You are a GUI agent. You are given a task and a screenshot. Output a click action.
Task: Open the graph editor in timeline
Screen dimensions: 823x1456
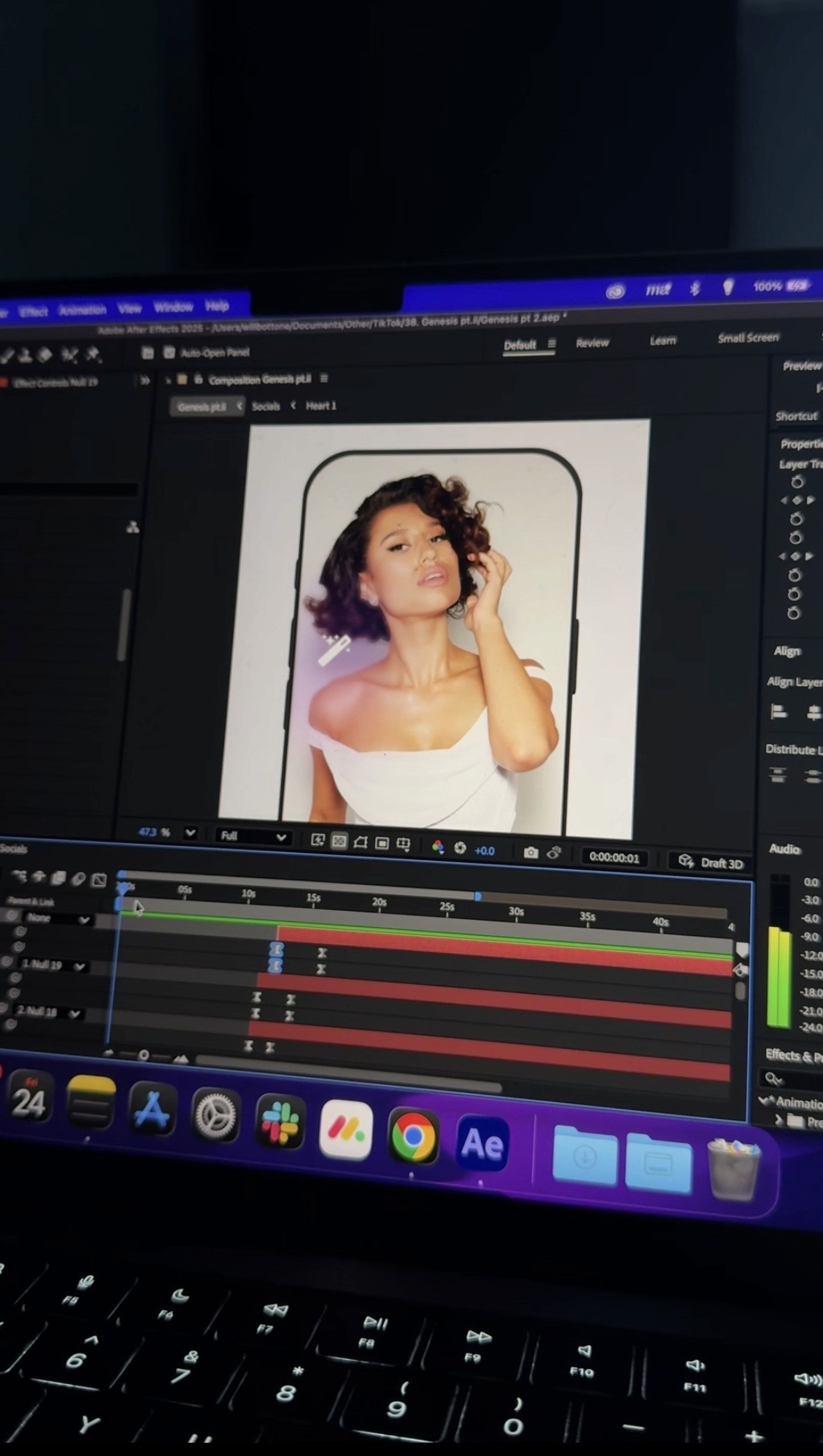point(99,880)
